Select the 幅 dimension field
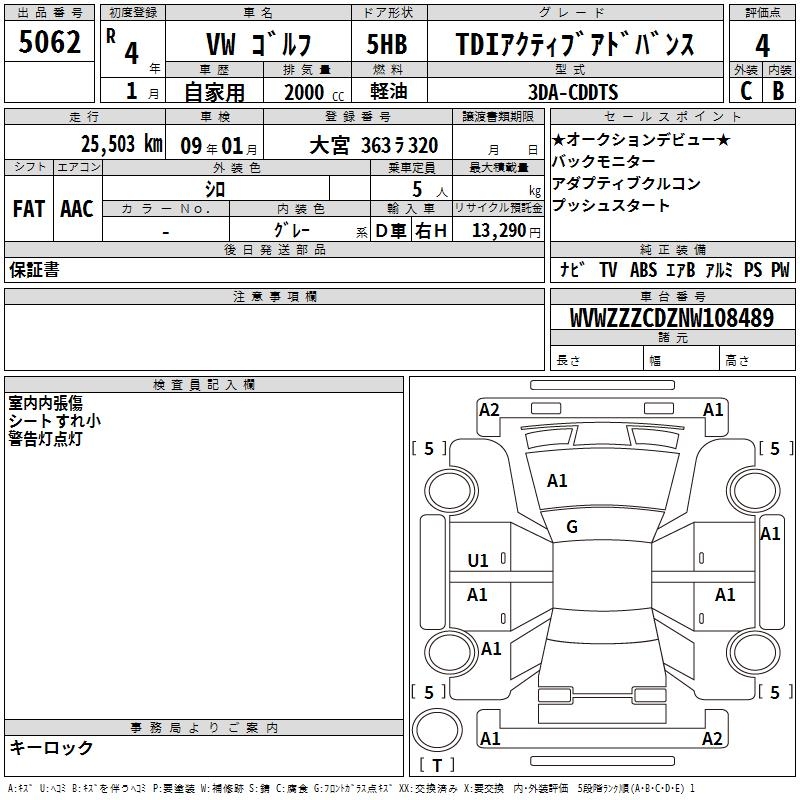The height and width of the screenshot is (800, 800). [x=682, y=360]
